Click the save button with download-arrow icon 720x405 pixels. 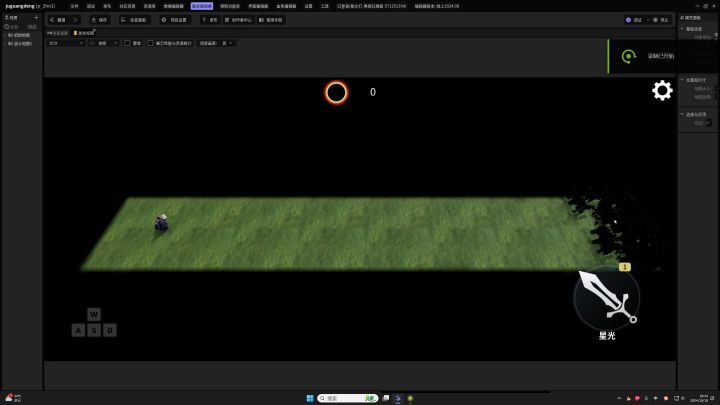pyautogui.click(x=99, y=20)
